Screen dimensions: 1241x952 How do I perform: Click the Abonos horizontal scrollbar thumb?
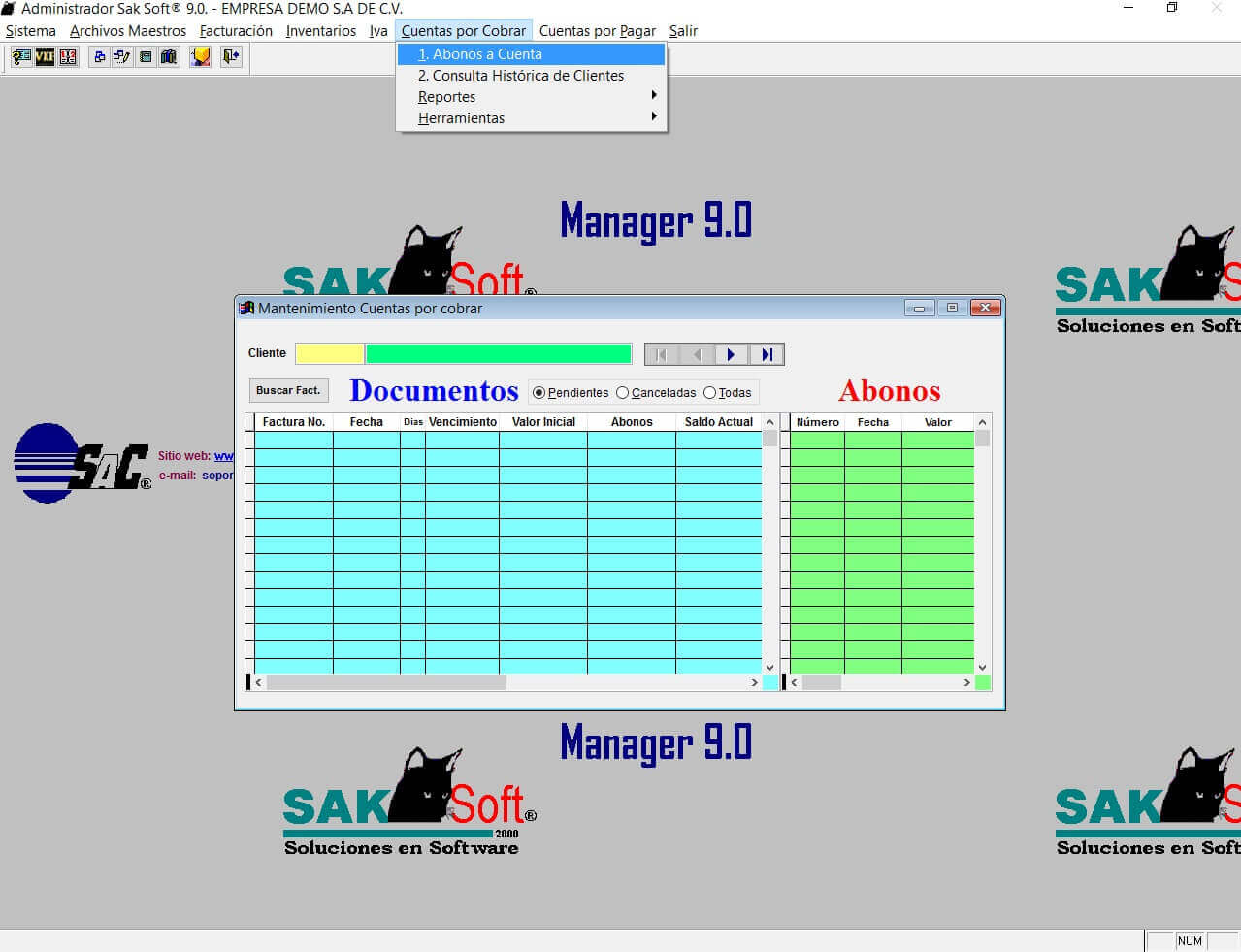(822, 683)
